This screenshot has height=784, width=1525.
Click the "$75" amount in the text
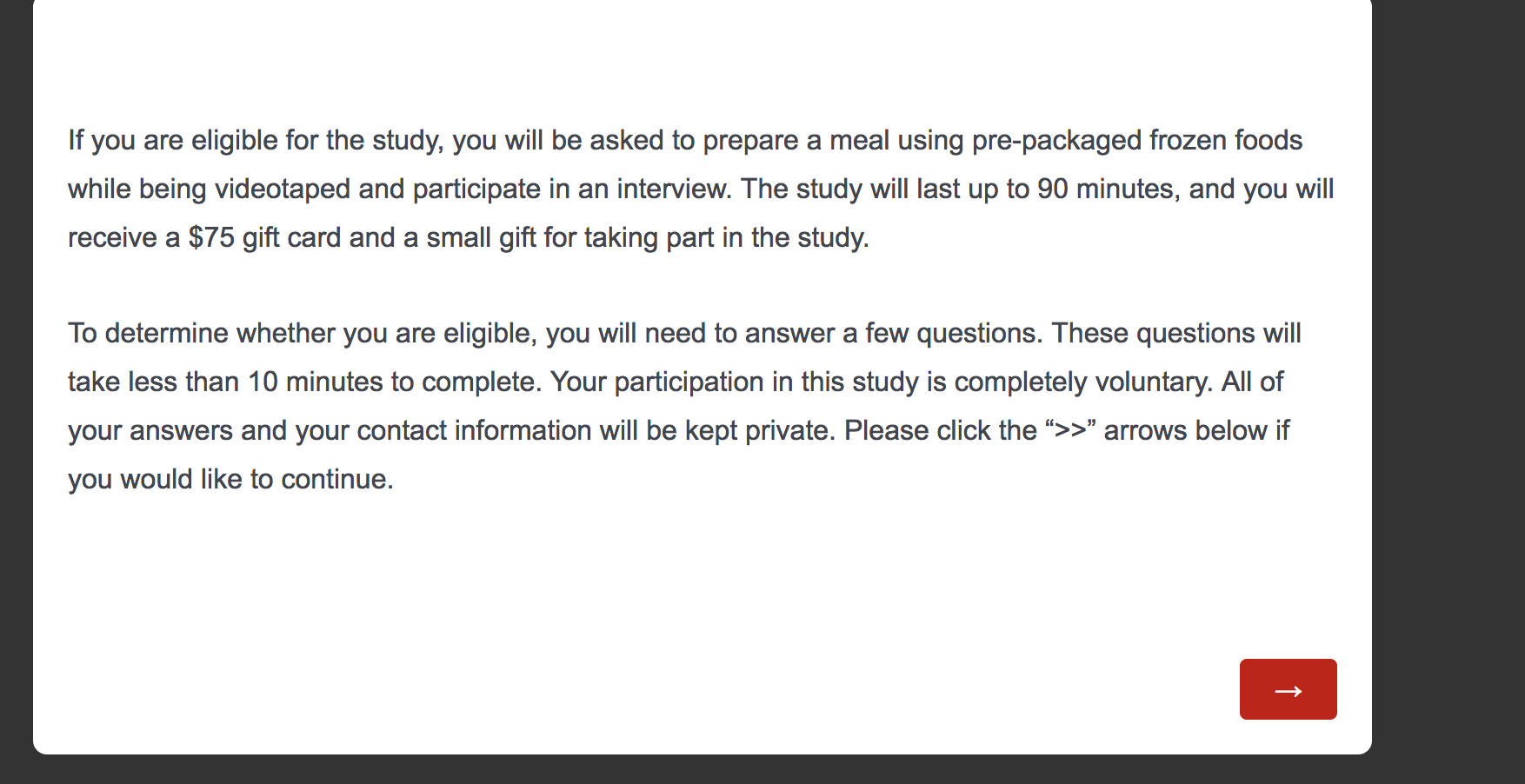pos(211,237)
